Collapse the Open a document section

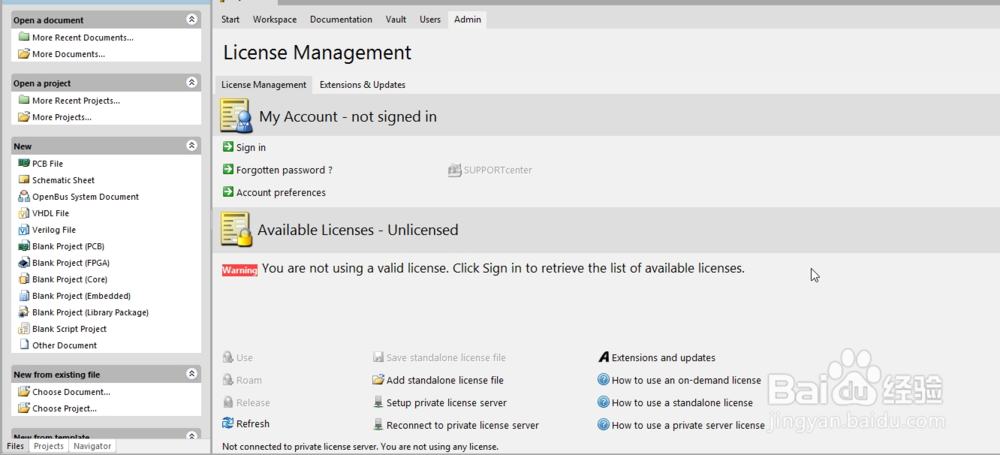click(x=192, y=20)
